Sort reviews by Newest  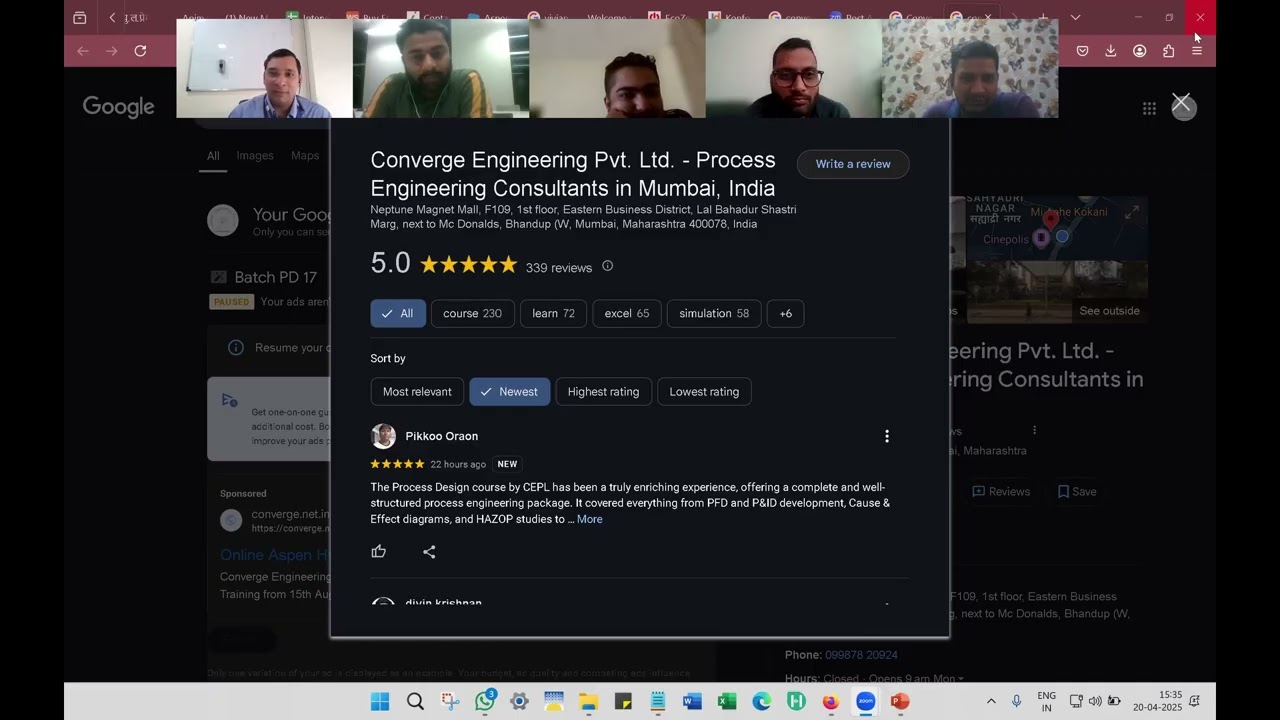(510, 391)
